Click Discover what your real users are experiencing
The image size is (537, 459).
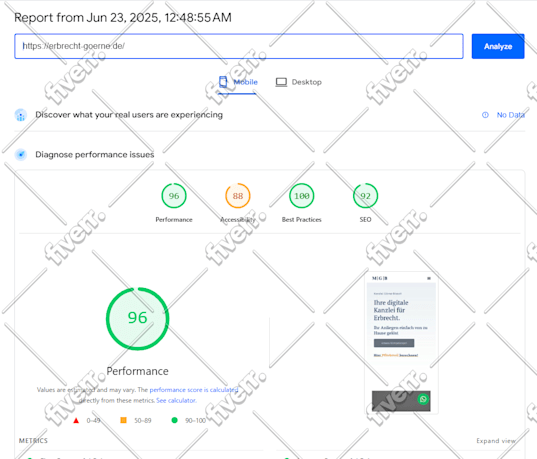[129, 115]
